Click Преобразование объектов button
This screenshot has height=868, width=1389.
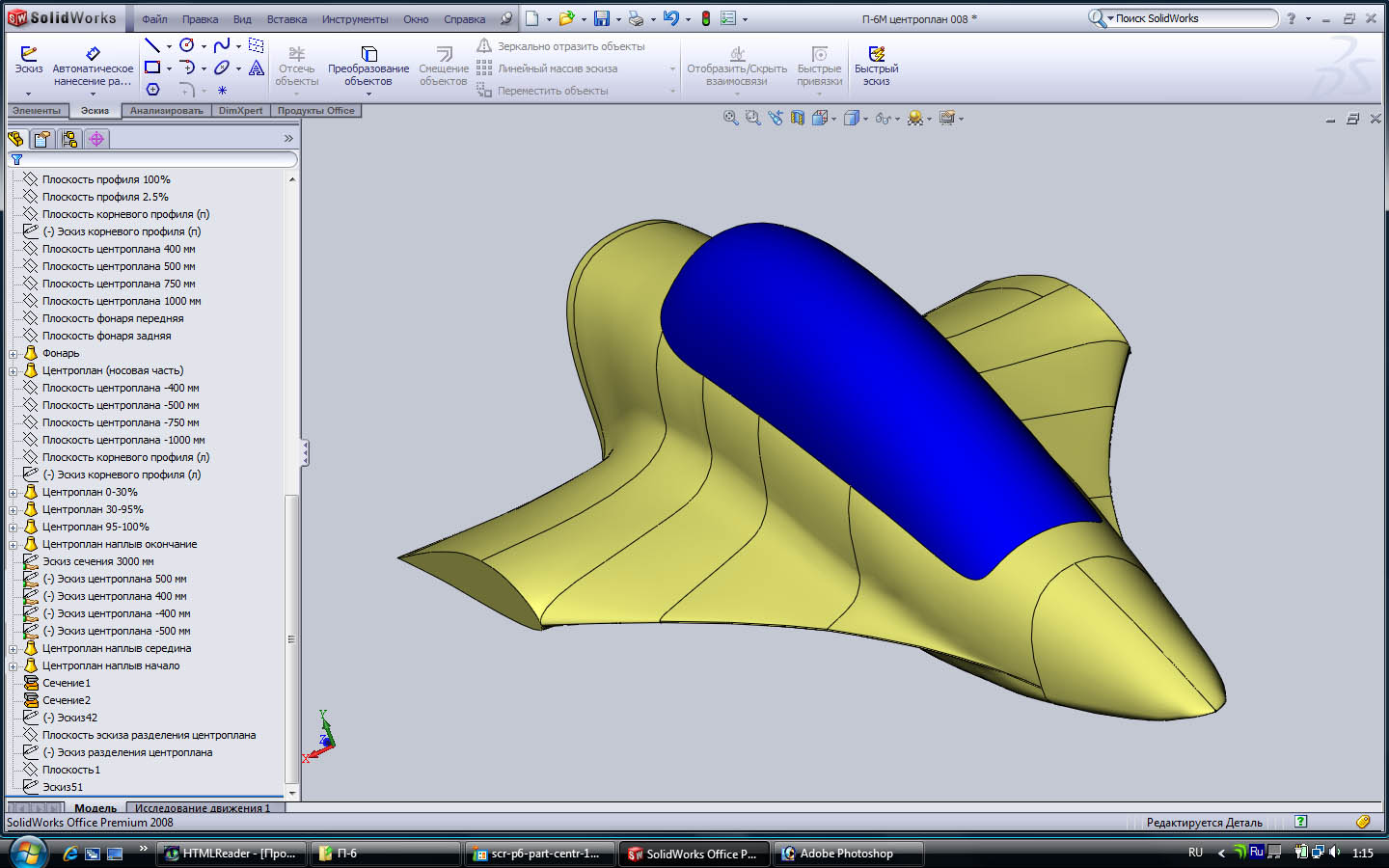point(368,66)
